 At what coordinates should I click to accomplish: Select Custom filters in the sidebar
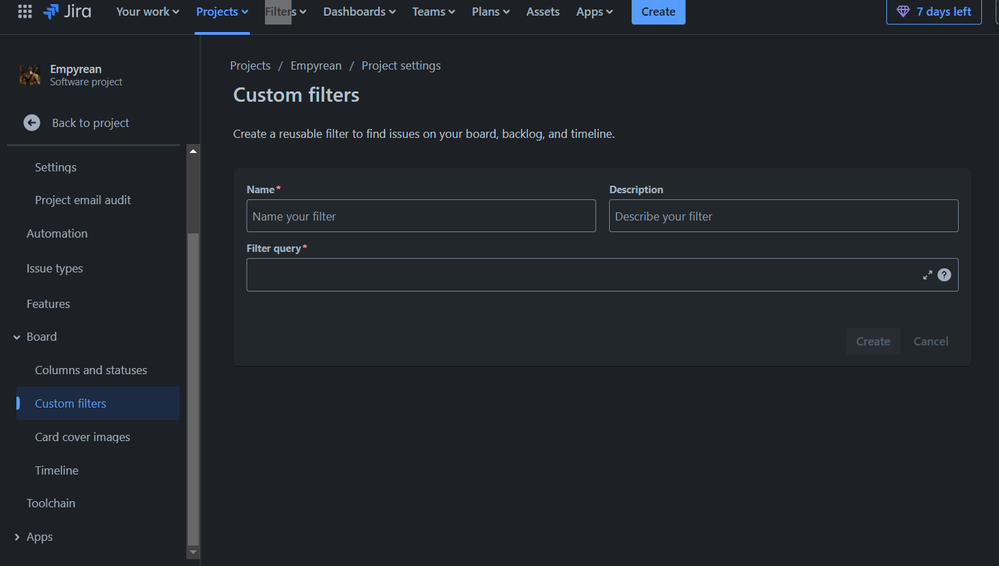coord(97,403)
